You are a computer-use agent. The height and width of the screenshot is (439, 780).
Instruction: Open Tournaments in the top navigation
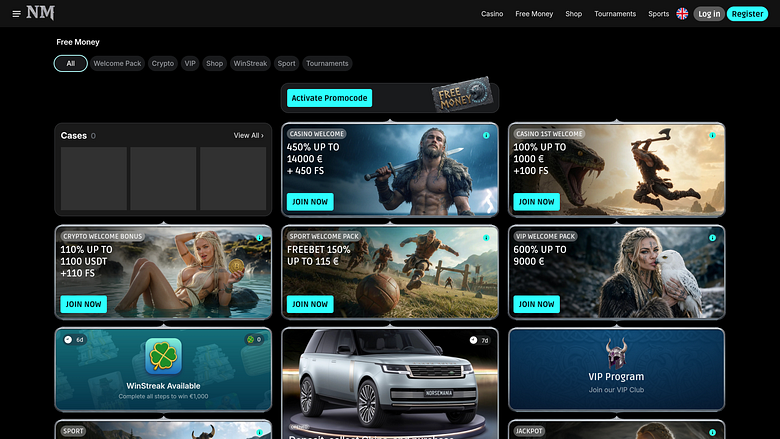(x=615, y=14)
